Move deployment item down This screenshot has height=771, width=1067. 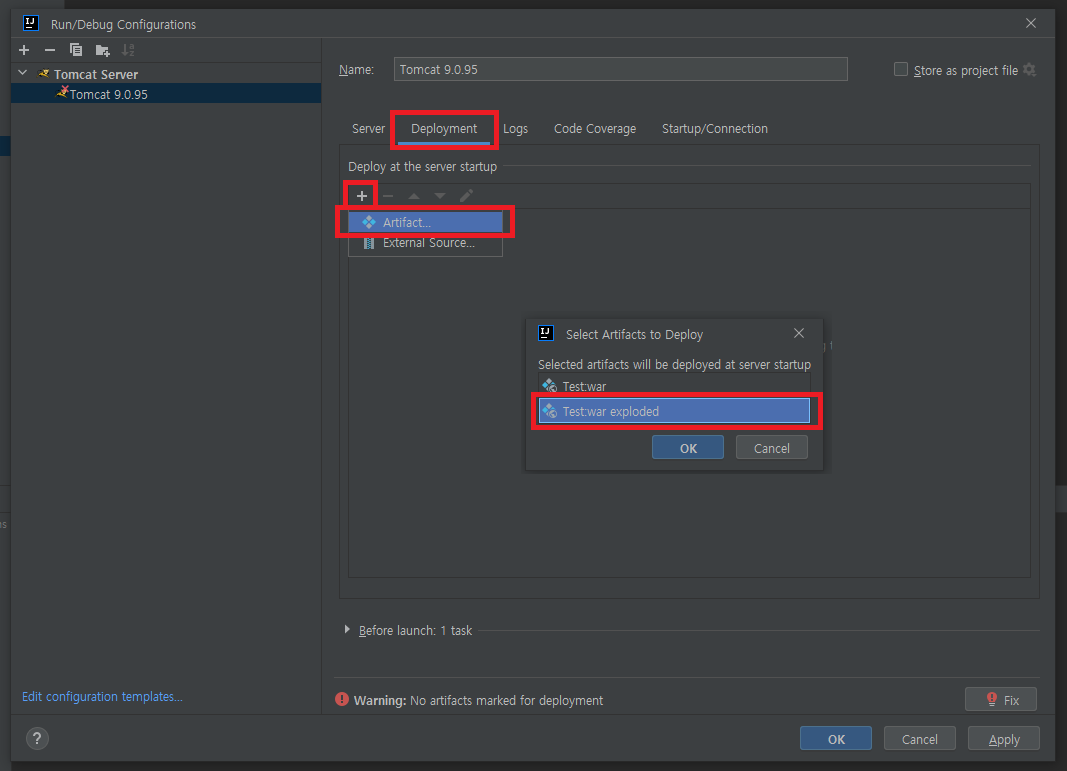coord(440,196)
